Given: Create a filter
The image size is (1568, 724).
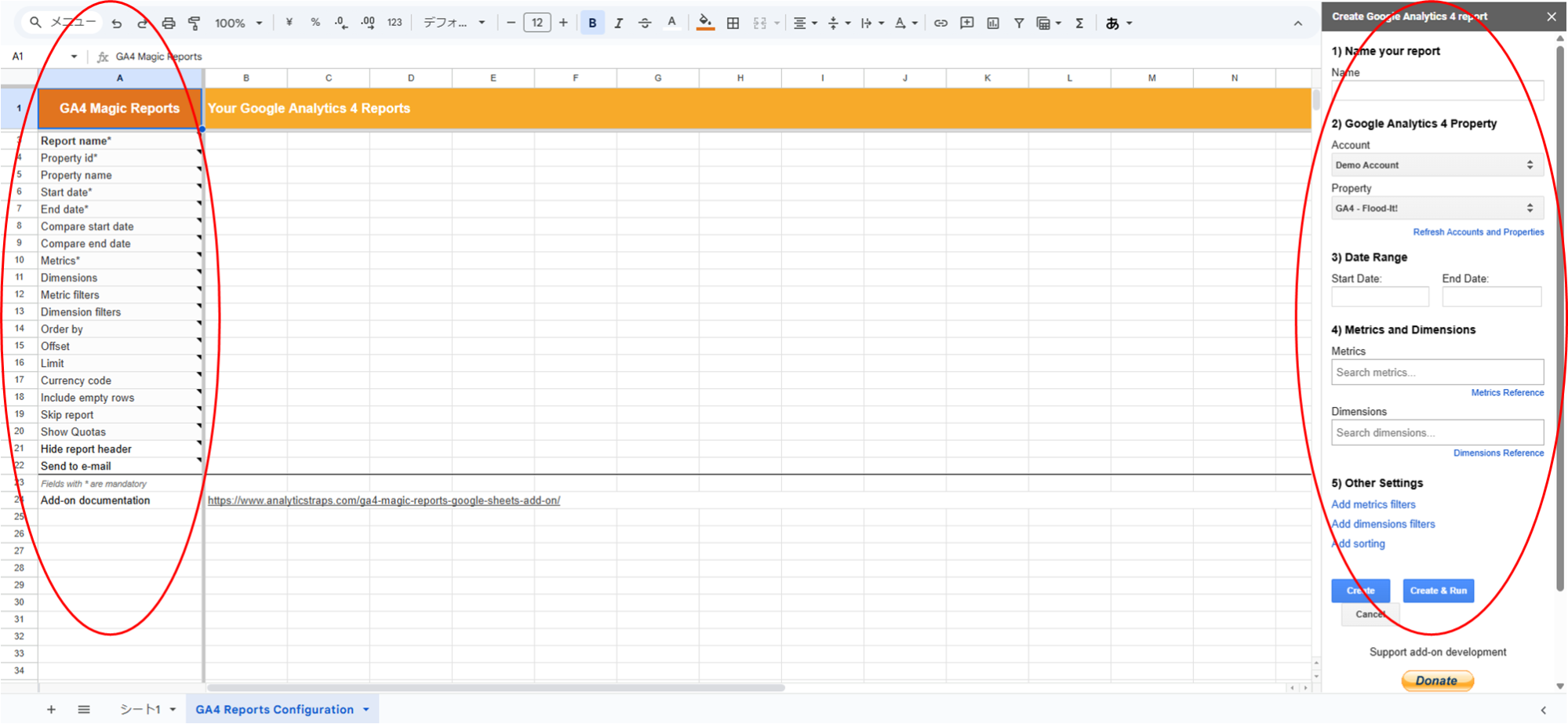Looking at the screenshot, I should 1019,23.
